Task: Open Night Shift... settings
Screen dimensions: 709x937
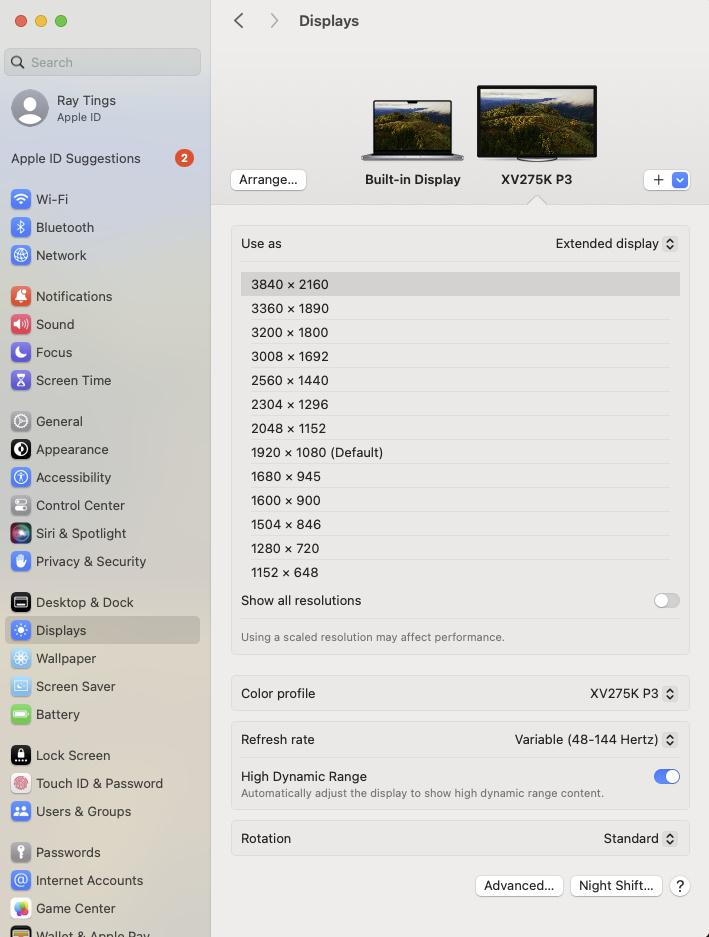Action: pos(616,885)
